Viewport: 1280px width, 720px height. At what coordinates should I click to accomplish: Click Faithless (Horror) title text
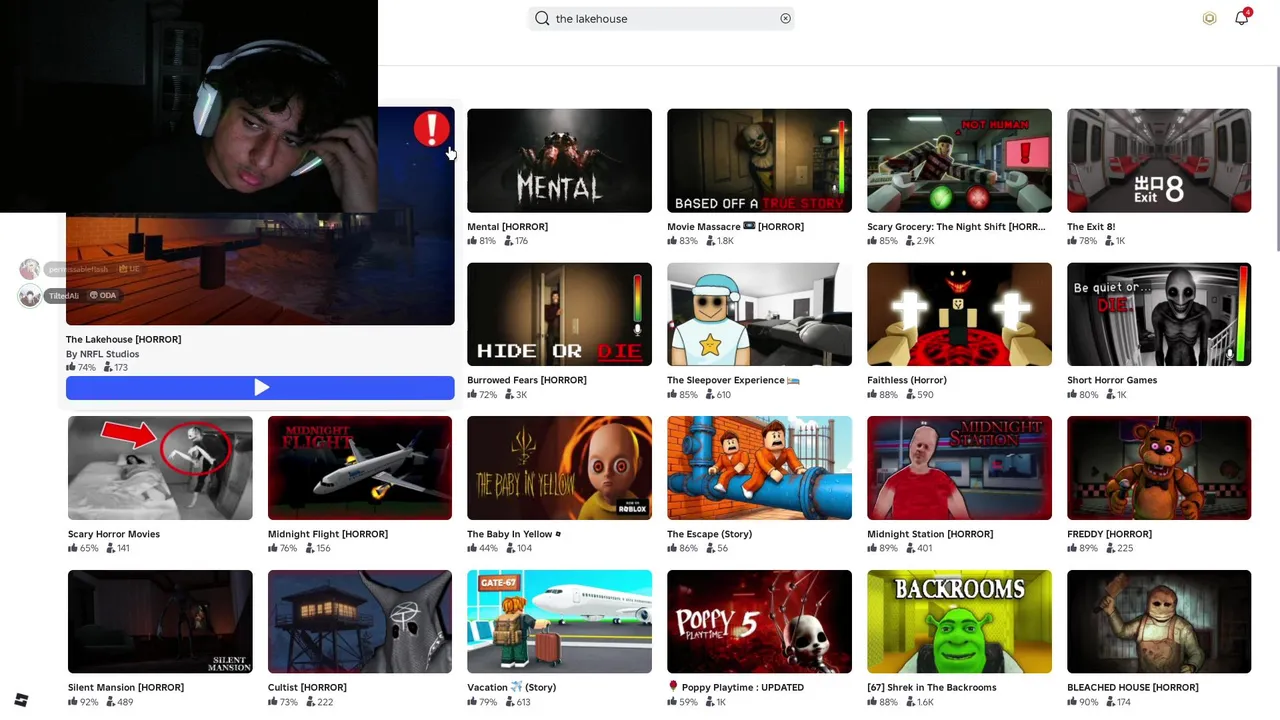coord(907,380)
